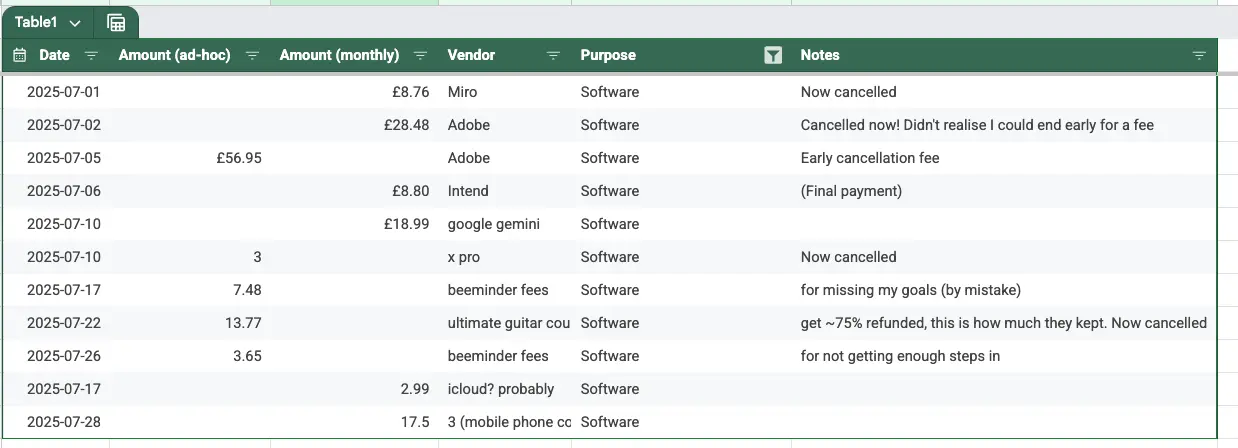
Task: Click the 2025-07-22 date cell
Action: click(64, 323)
